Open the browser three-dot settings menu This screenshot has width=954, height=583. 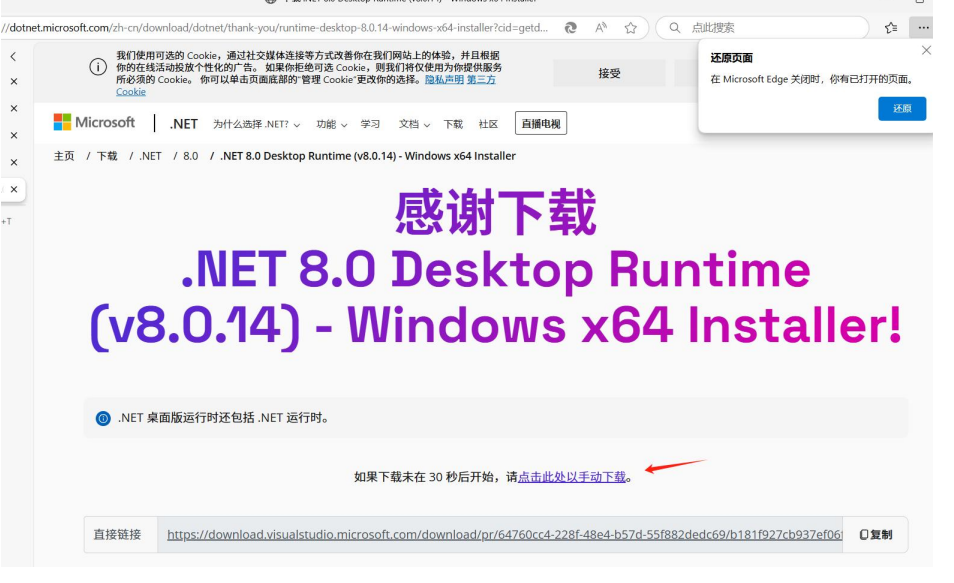tap(923, 27)
